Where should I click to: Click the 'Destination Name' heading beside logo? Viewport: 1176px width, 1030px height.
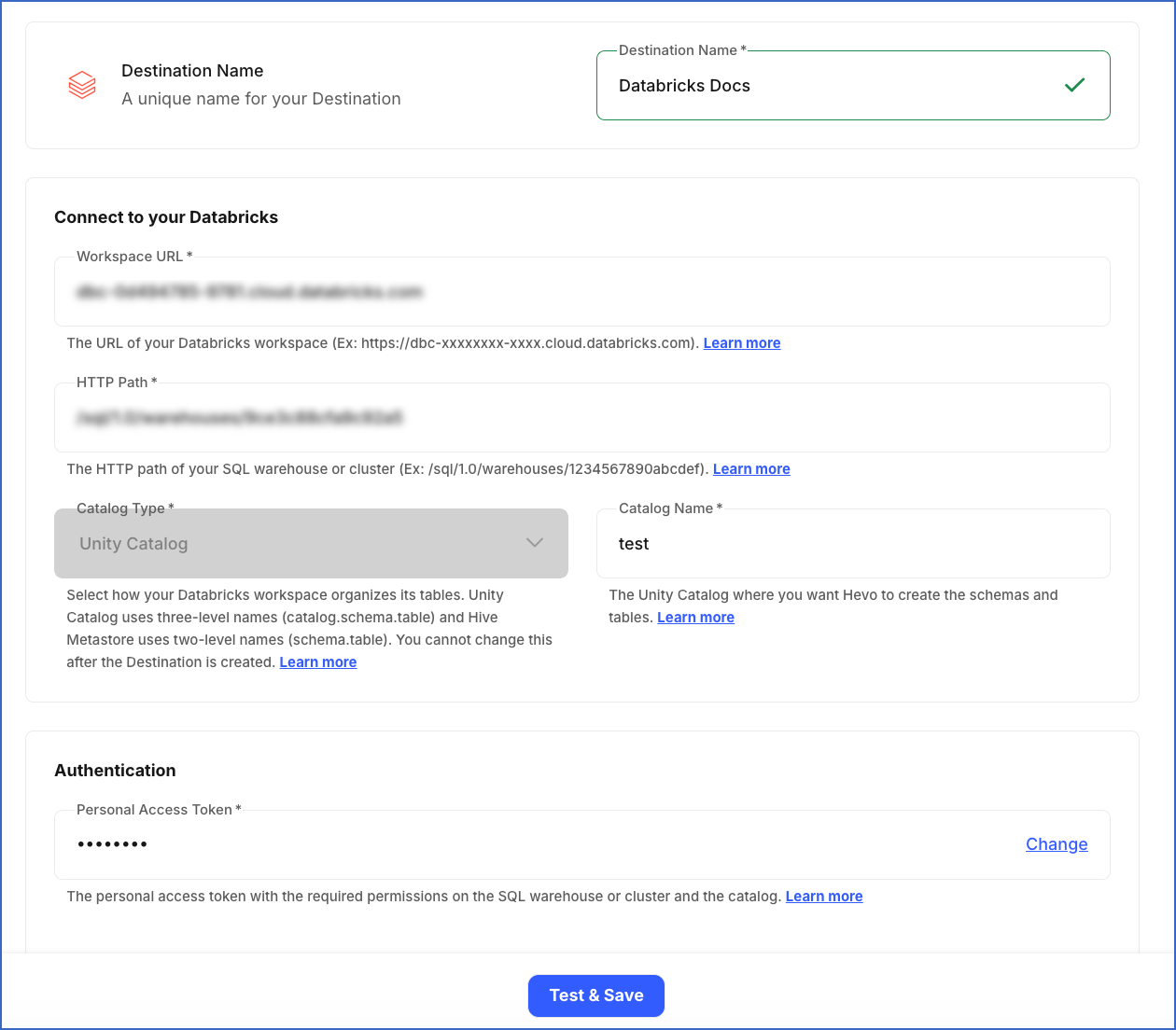(x=192, y=71)
